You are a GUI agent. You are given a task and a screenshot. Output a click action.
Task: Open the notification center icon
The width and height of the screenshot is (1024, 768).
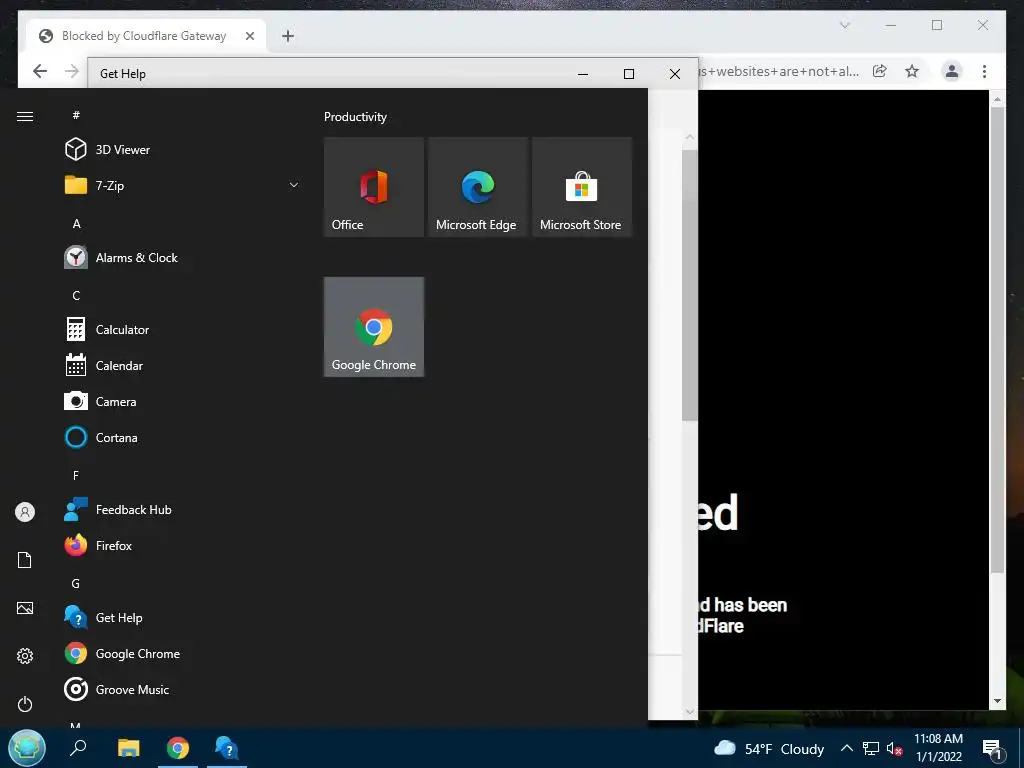pyautogui.click(x=992, y=748)
